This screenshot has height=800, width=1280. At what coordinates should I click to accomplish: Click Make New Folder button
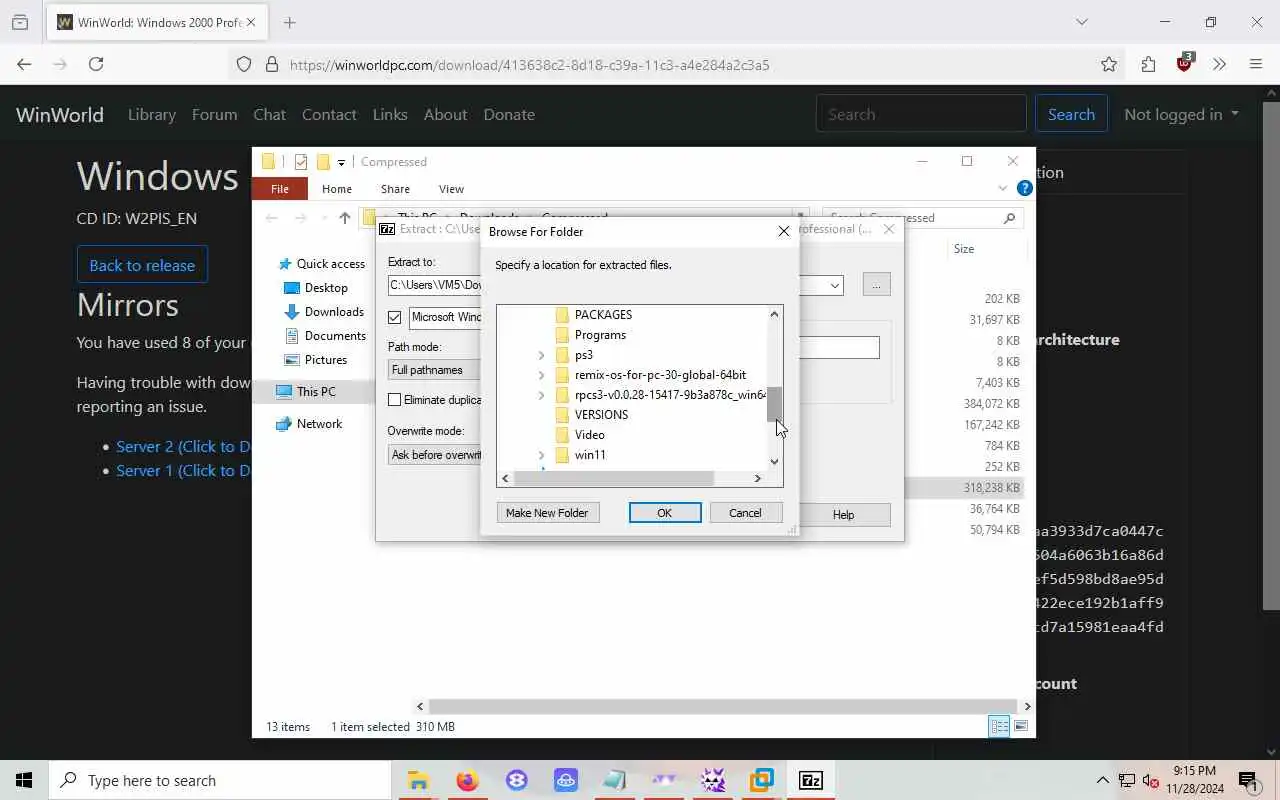click(x=547, y=513)
